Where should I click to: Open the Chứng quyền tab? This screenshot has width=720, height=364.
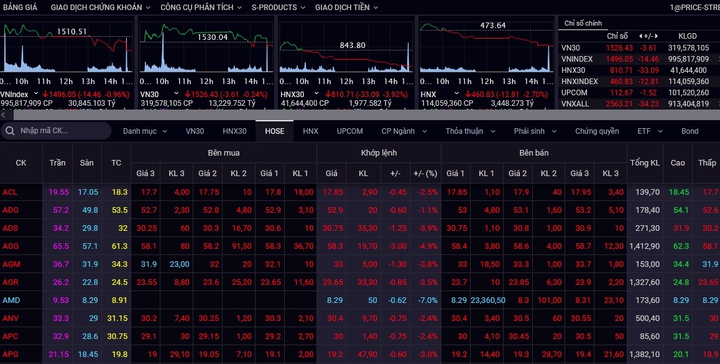[x=597, y=131]
